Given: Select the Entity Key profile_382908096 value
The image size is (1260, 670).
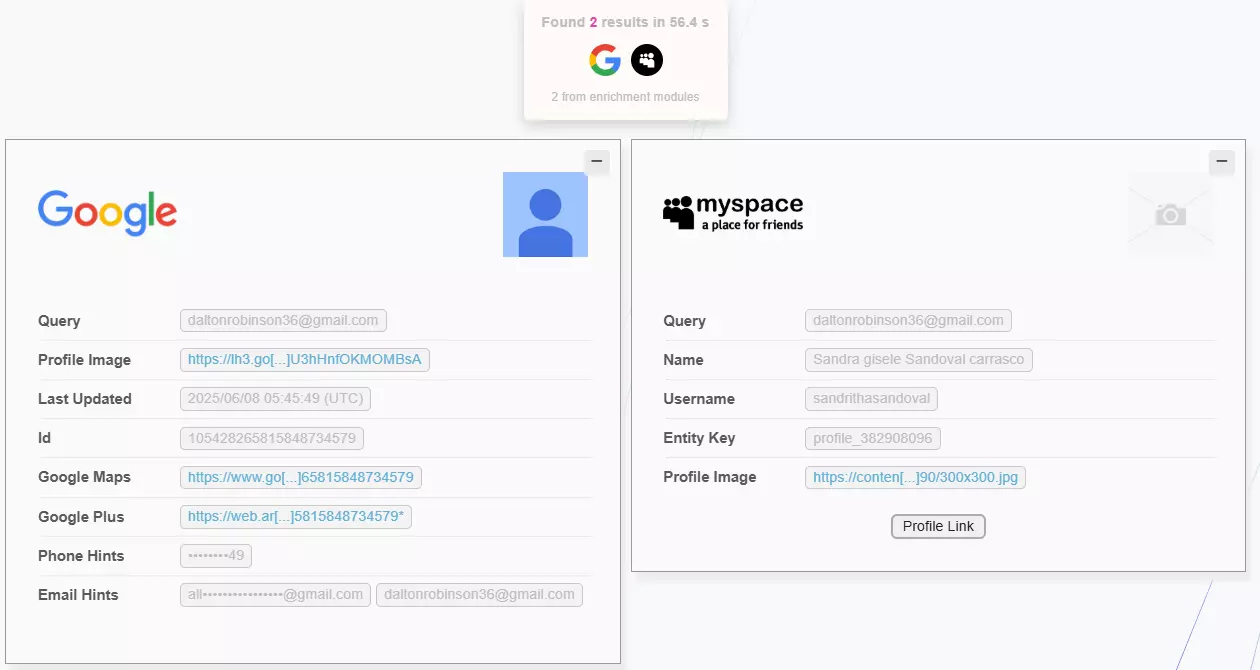Looking at the screenshot, I should click(x=873, y=438).
